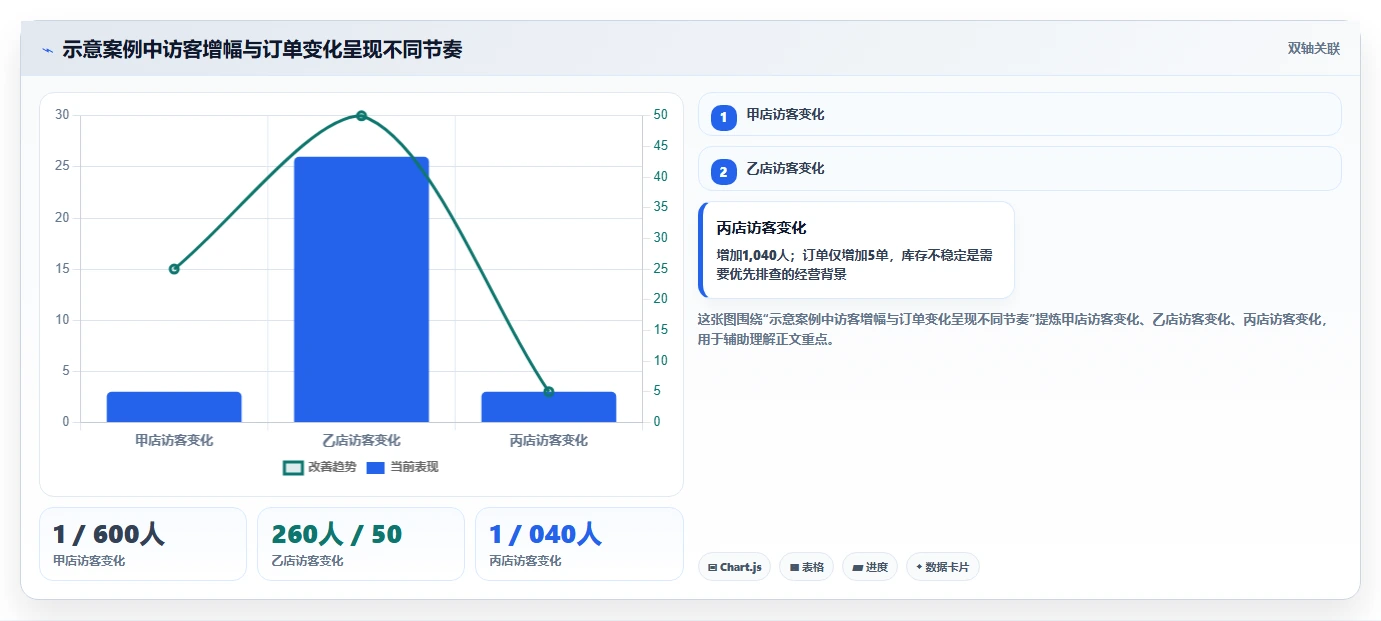This screenshot has width=1381, height=621.
Task: Click the number 1 badge
Action: [723, 117]
